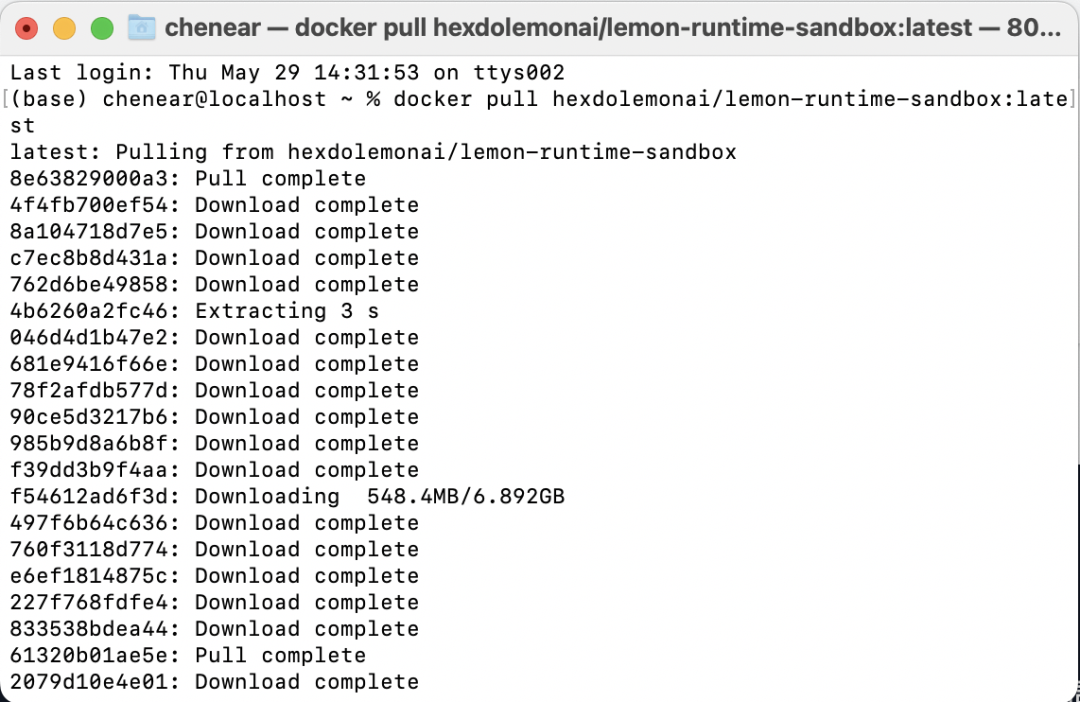1080x702 pixels.
Task: Click layer 90ce5d3217b6 status line
Action: point(214,417)
